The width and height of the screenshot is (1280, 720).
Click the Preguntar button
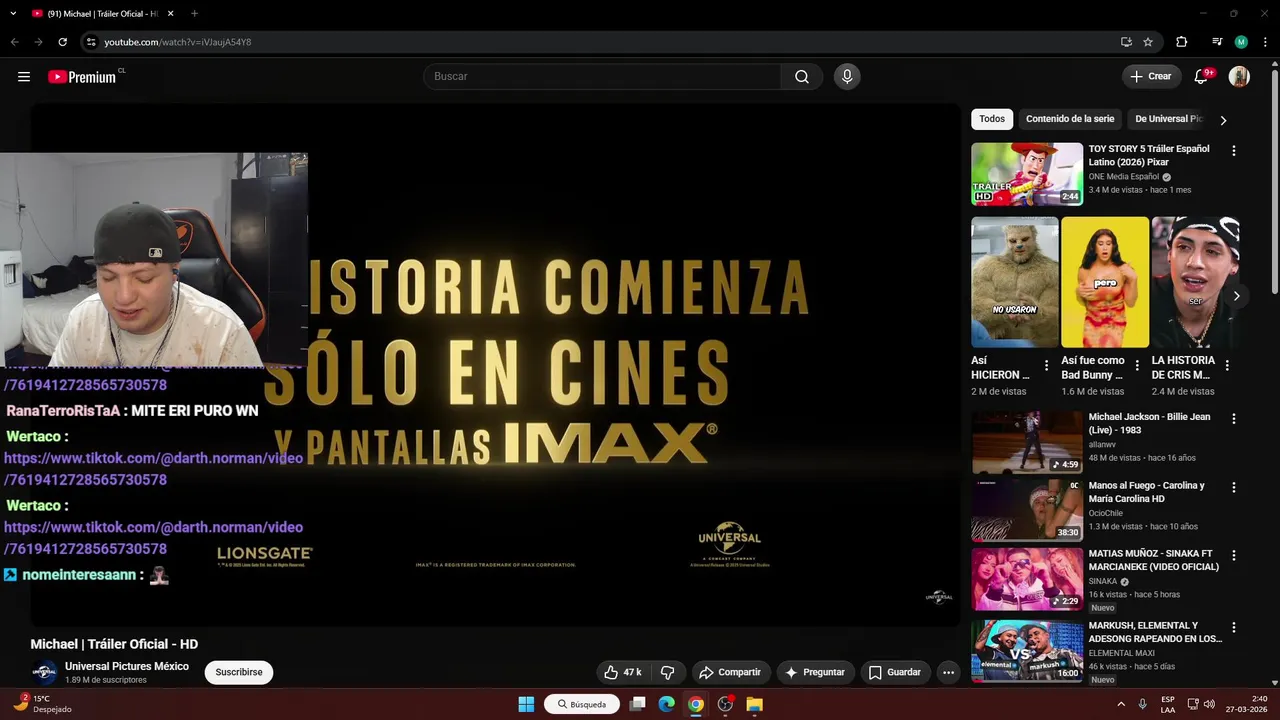point(815,672)
